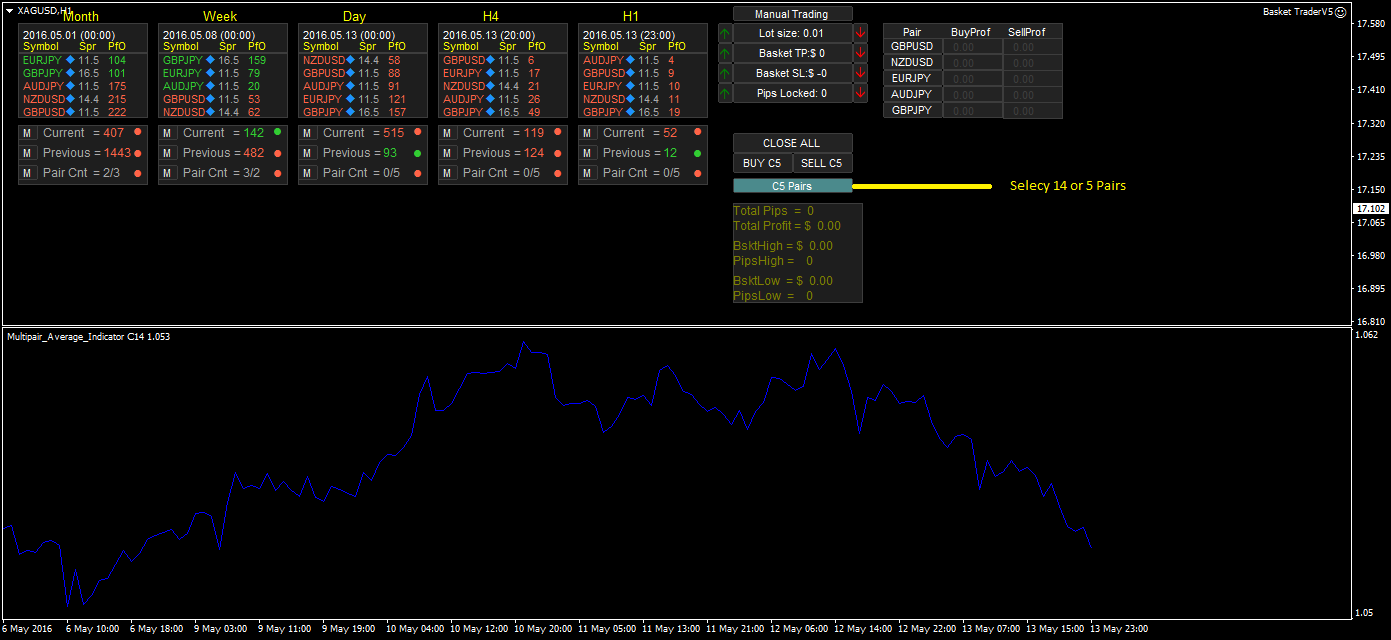Image resolution: width=1391 pixels, height=640 pixels.
Task: Click the M button beside Month Current = 407
Action: [27, 133]
